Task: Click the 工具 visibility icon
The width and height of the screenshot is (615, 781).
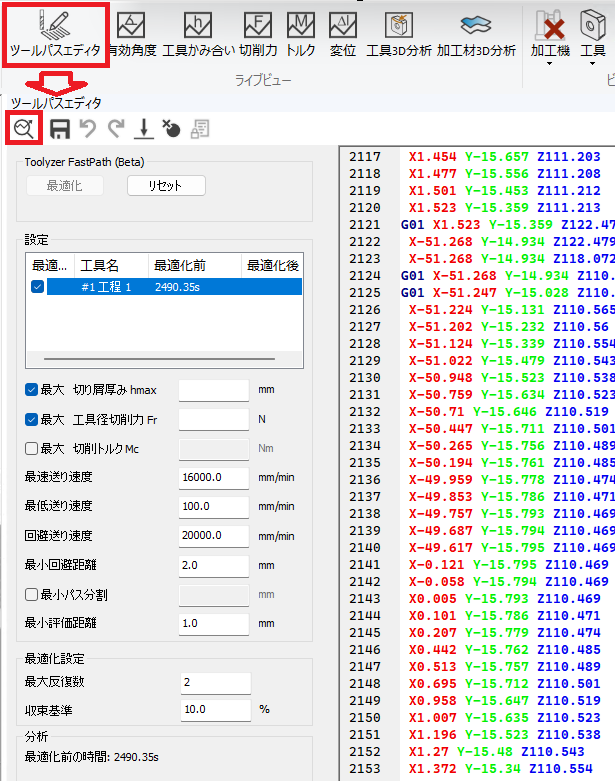Action: click(592, 25)
